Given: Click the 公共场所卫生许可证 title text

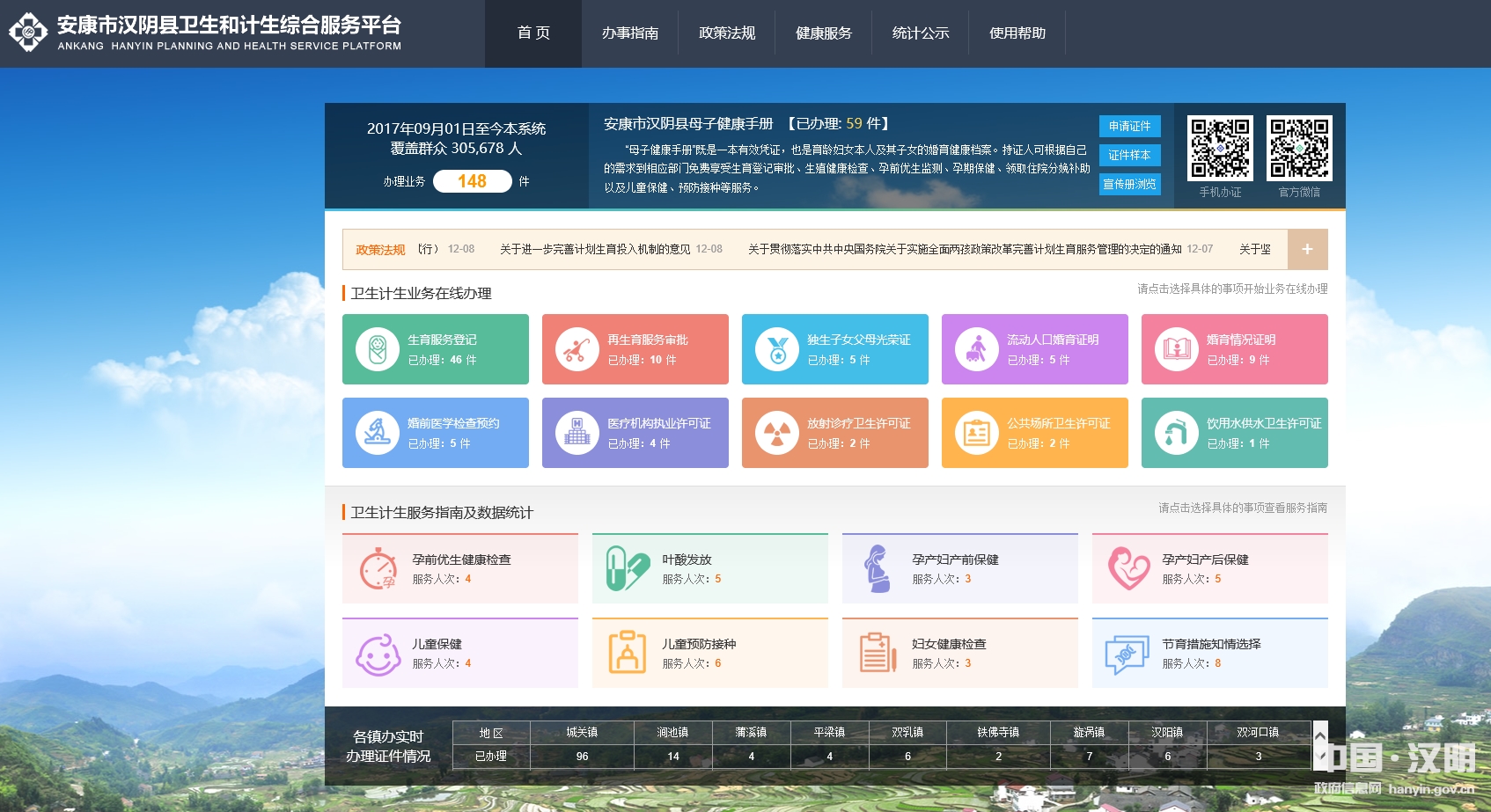Looking at the screenshot, I should click(x=1059, y=423).
